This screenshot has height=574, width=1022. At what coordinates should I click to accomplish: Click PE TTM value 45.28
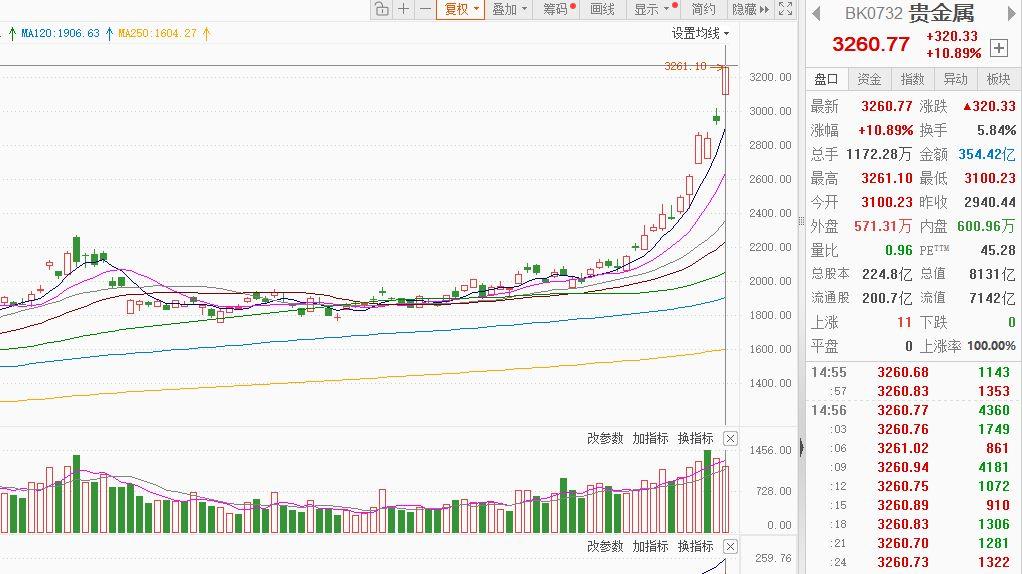point(998,250)
